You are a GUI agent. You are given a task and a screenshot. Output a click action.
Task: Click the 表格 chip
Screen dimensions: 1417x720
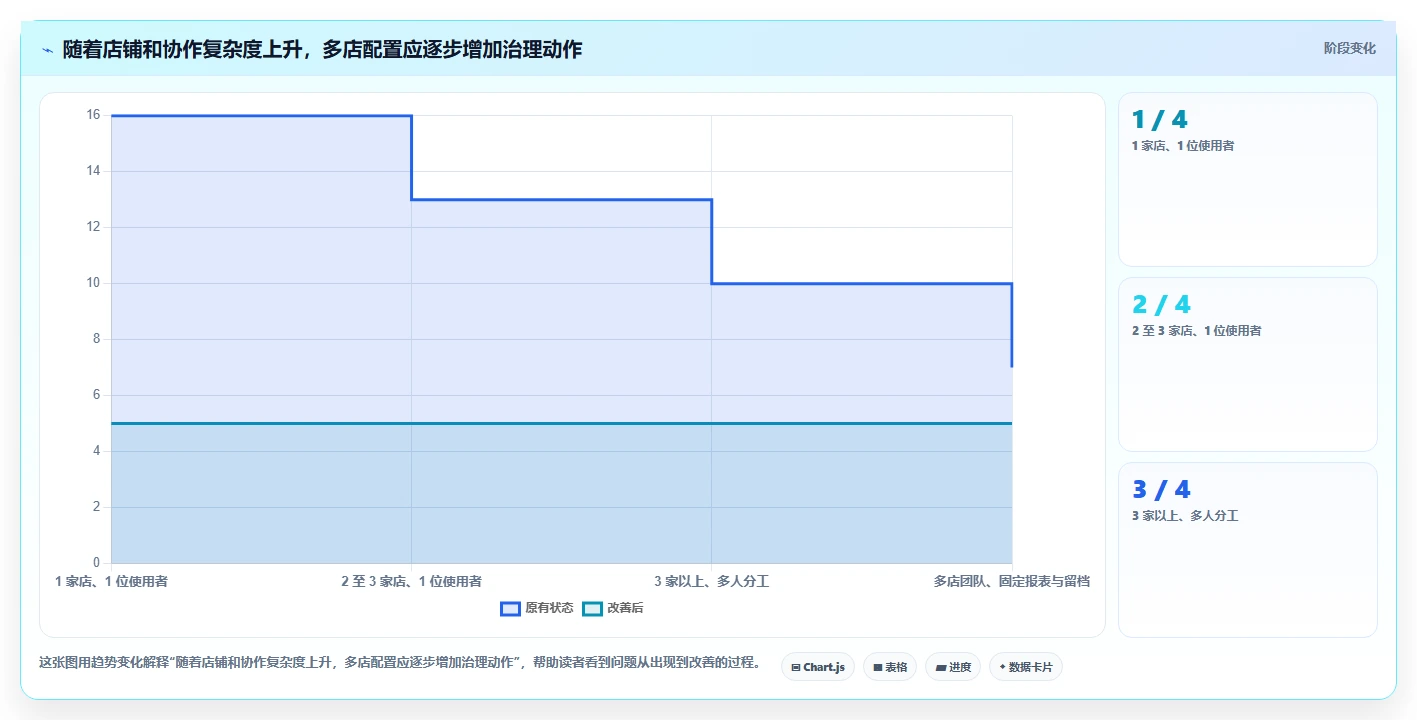pos(890,667)
